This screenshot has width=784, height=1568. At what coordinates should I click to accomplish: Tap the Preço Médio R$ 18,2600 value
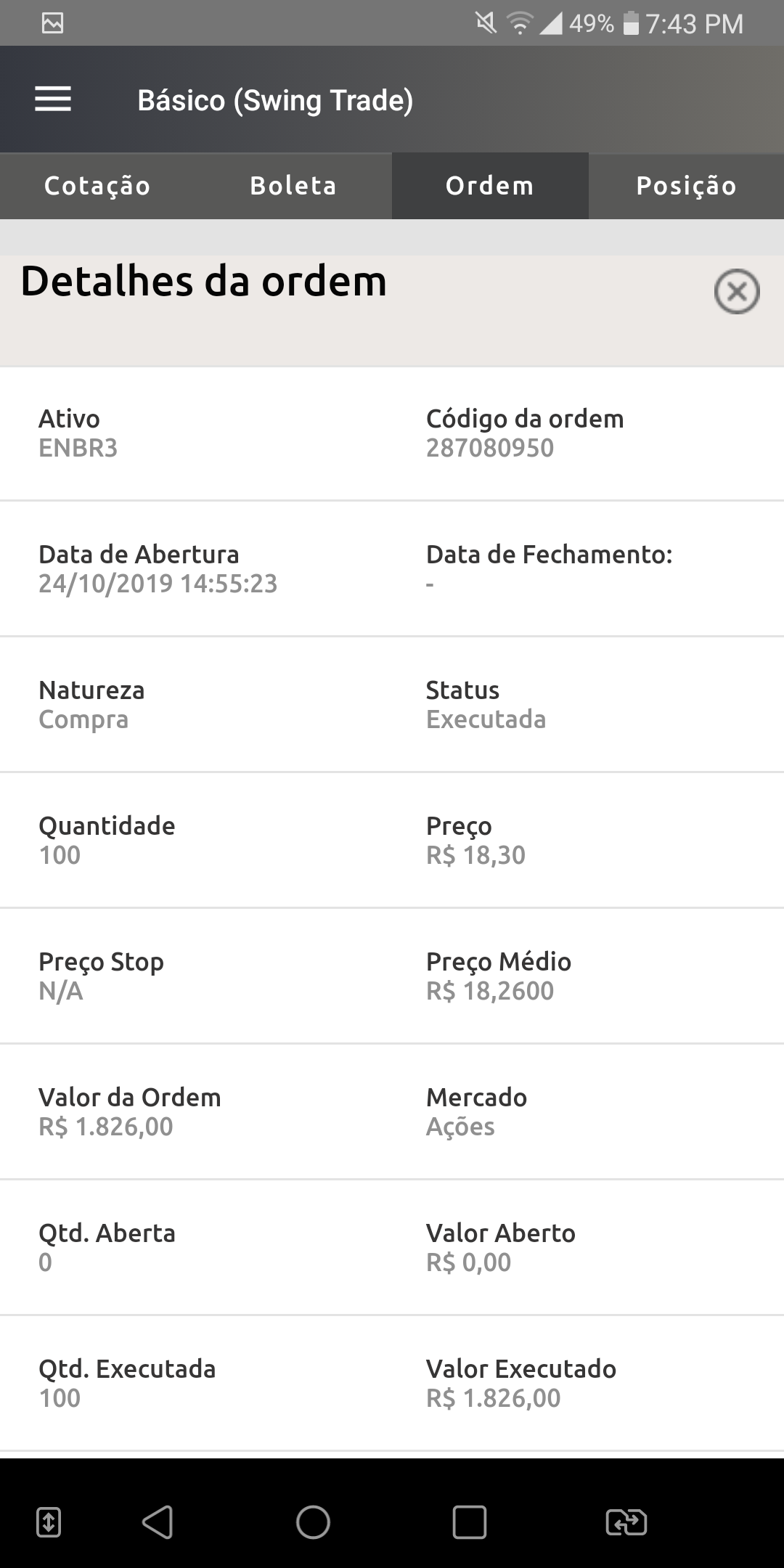click(x=490, y=991)
